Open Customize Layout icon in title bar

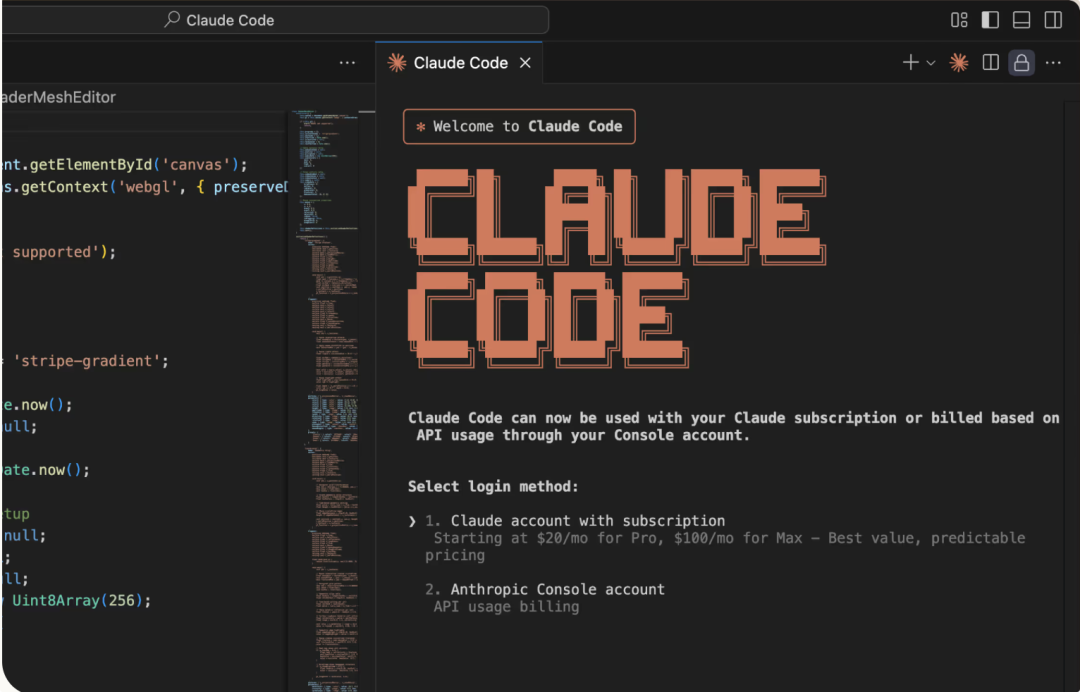[x=959, y=20]
